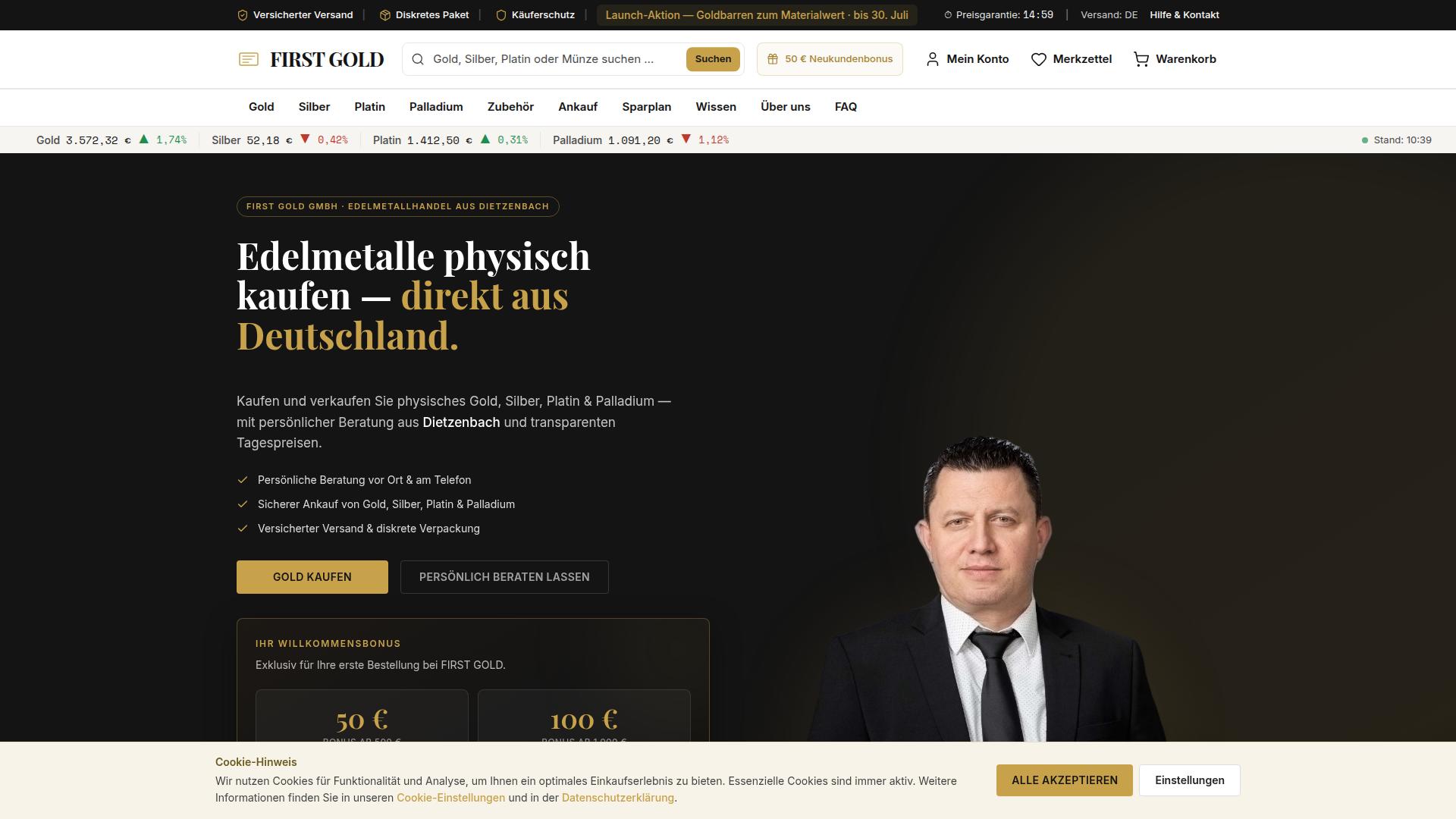This screenshot has height=819, width=1456.
Task: Click the Diskretes Paket box icon
Action: (x=385, y=15)
